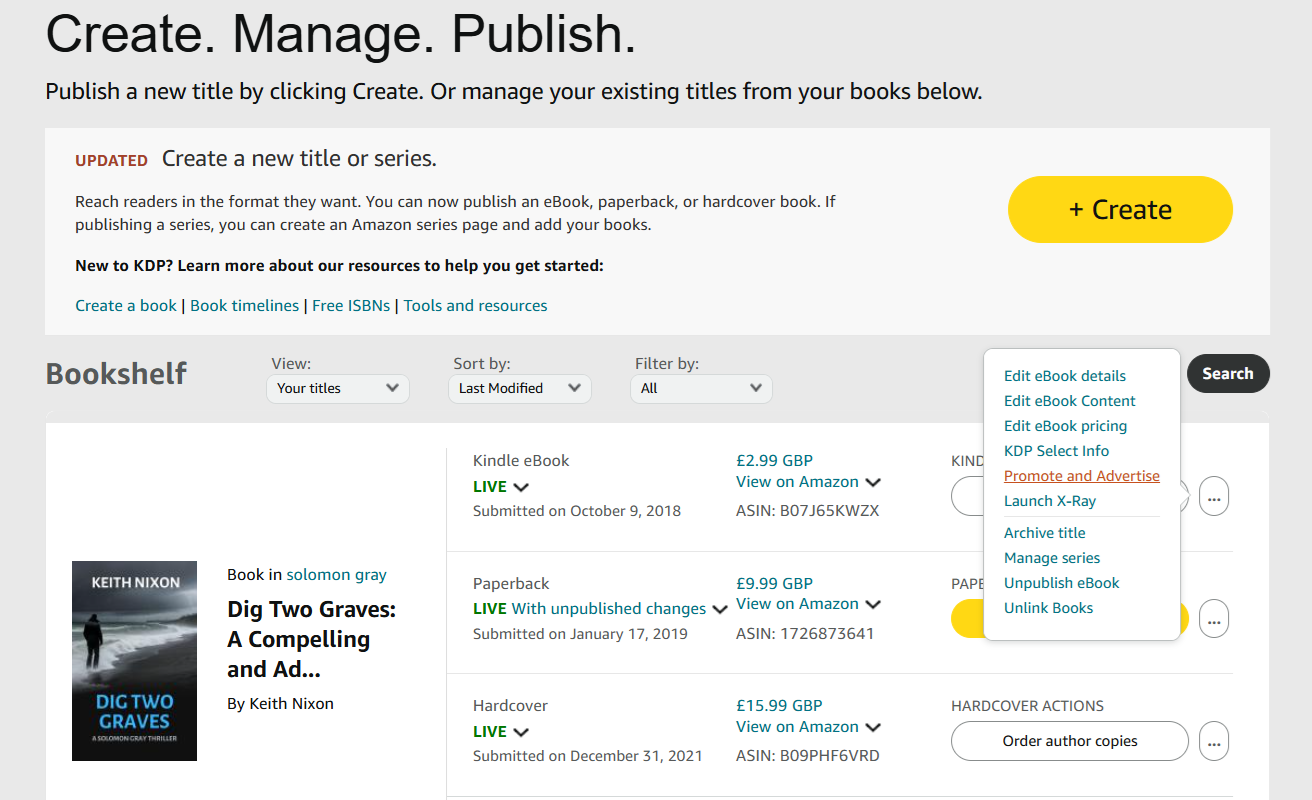This screenshot has width=1312, height=800.
Task: Click the Bookshelf Search button
Action: [1228, 373]
